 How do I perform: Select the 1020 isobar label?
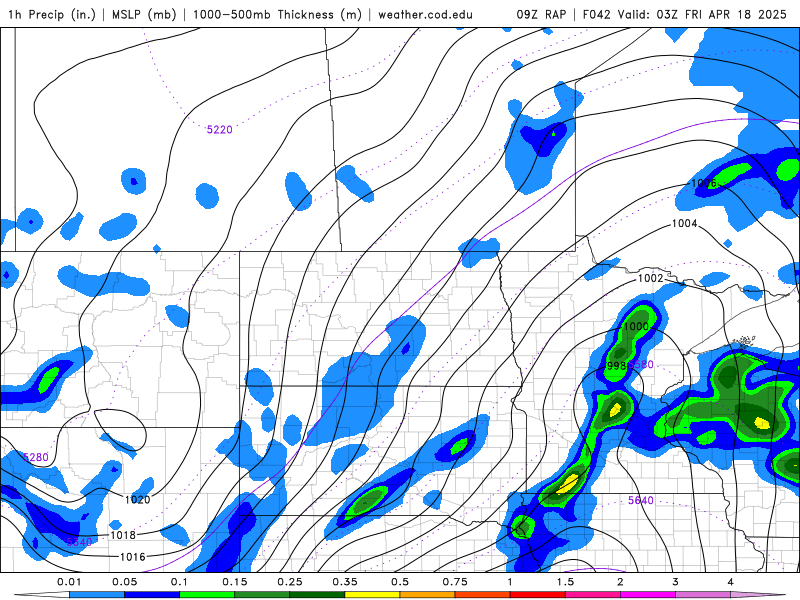pyautogui.click(x=137, y=499)
